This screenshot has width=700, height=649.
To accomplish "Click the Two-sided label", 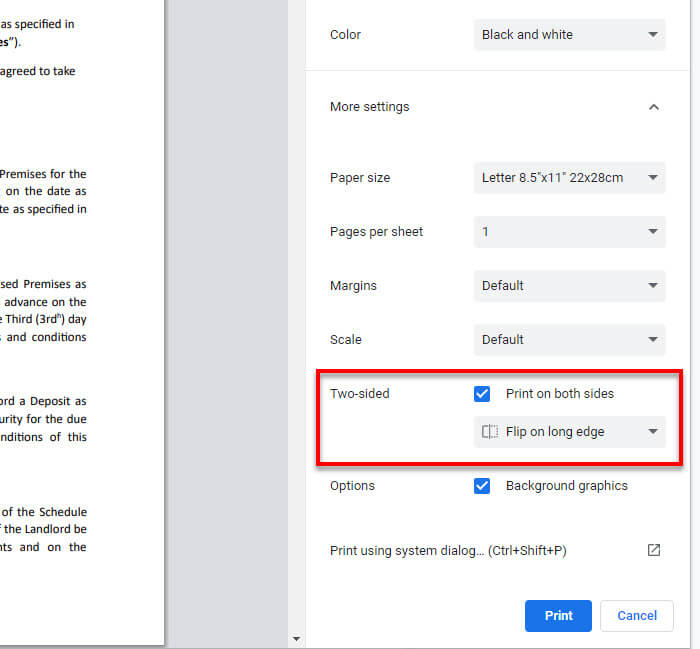I will click(359, 394).
